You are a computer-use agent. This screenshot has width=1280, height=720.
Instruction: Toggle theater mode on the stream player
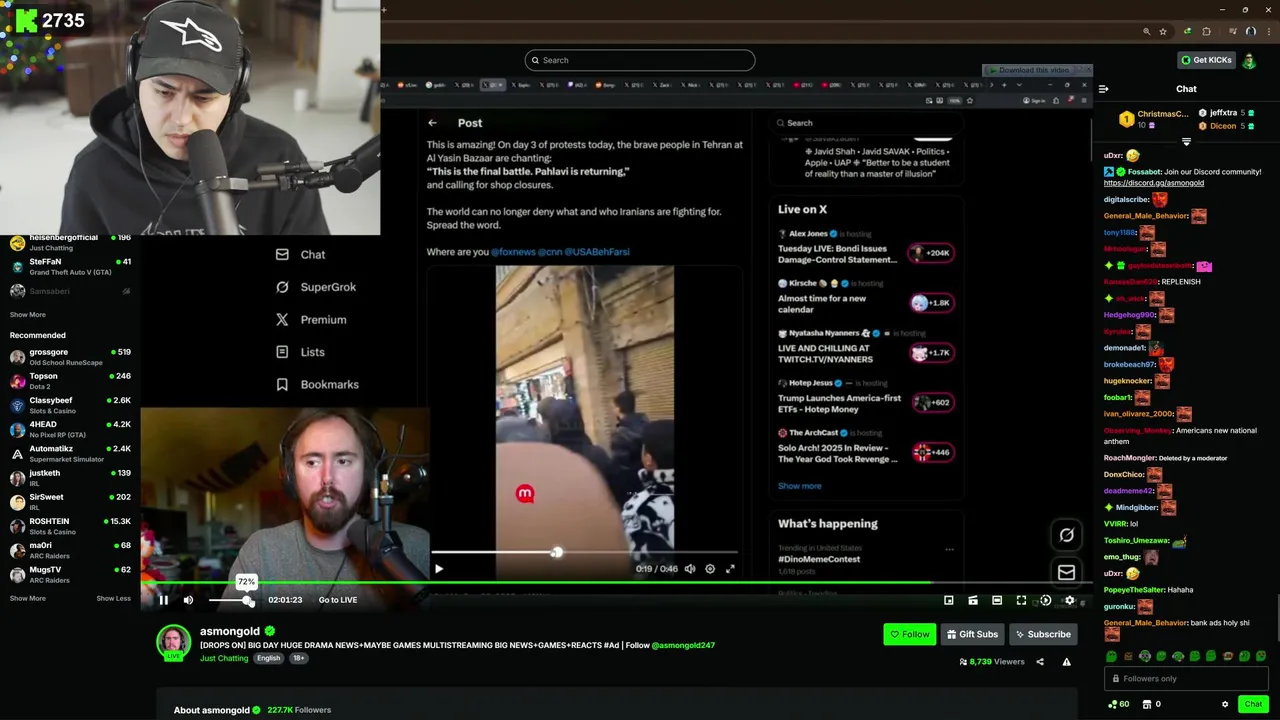point(997,600)
